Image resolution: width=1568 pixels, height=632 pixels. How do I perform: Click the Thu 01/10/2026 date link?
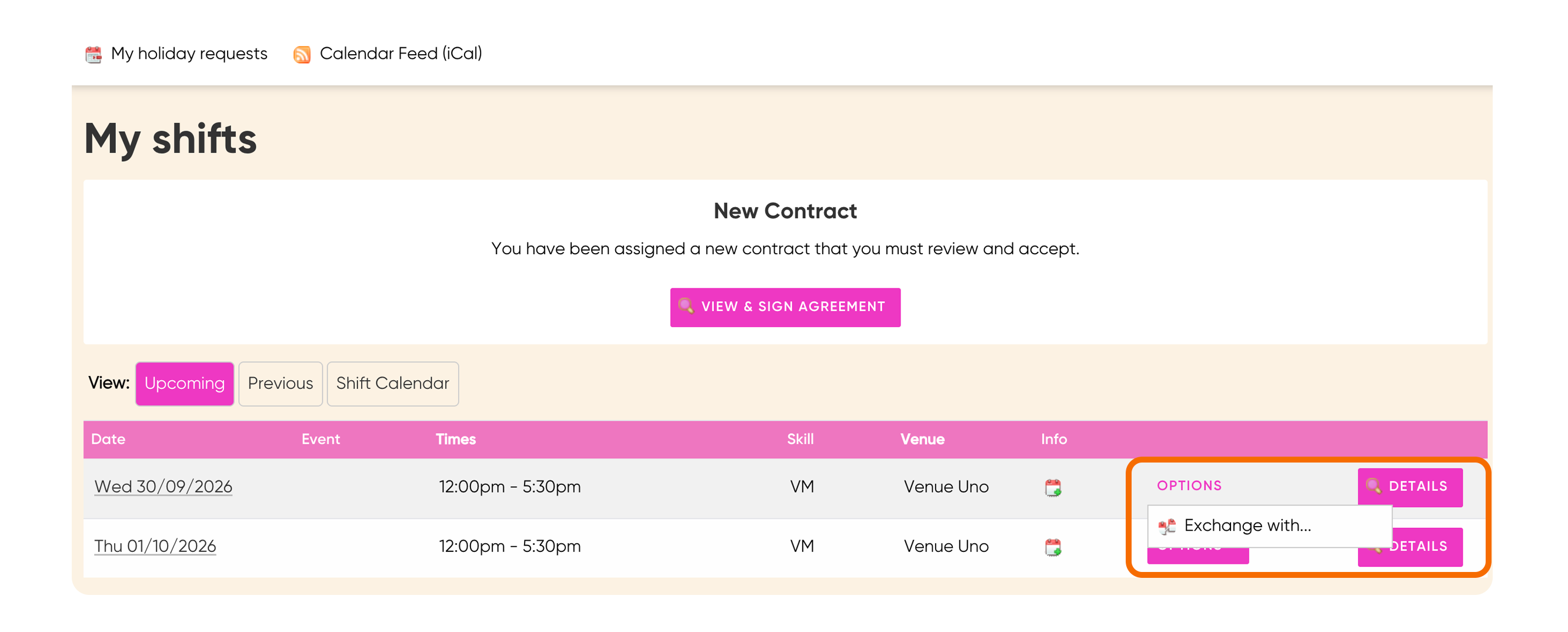tap(155, 546)
